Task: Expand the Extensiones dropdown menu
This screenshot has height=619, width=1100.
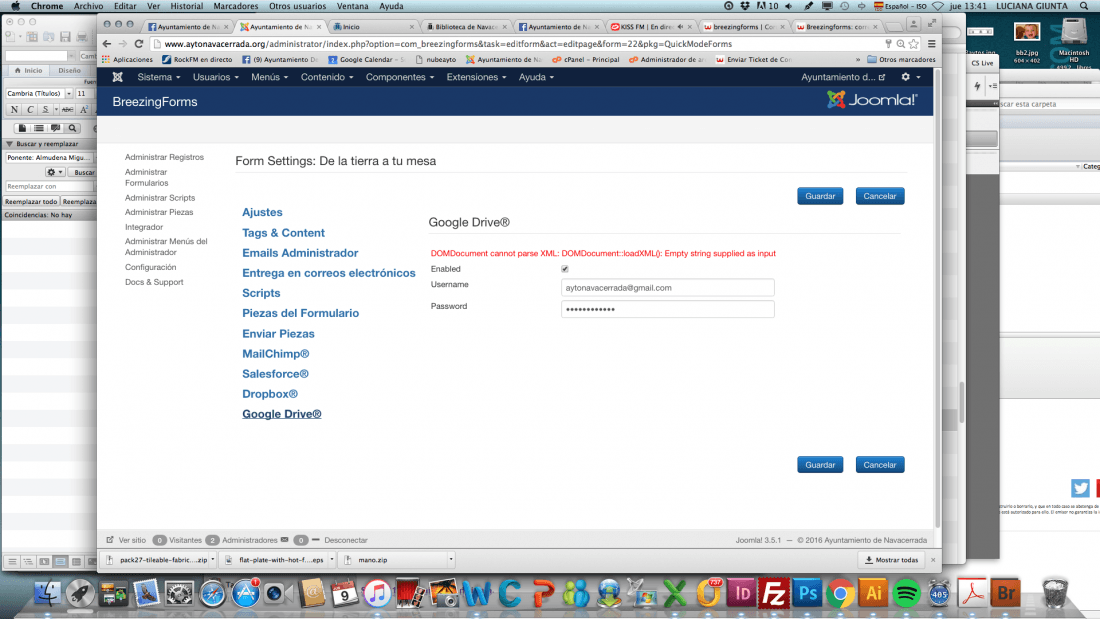Action: coord(476,77)
